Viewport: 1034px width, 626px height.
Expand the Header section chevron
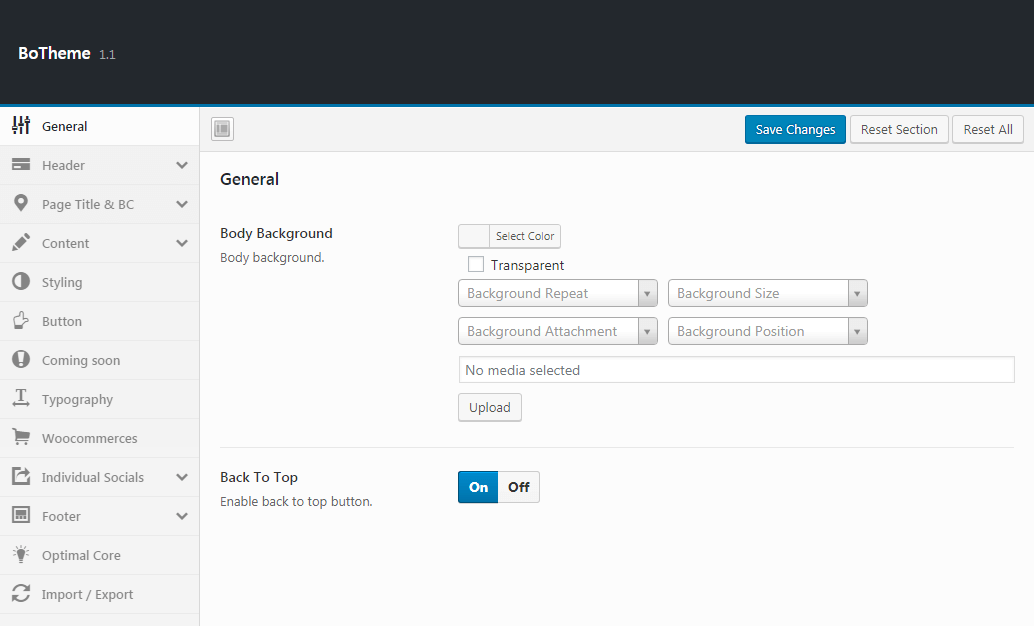(181, 165)
